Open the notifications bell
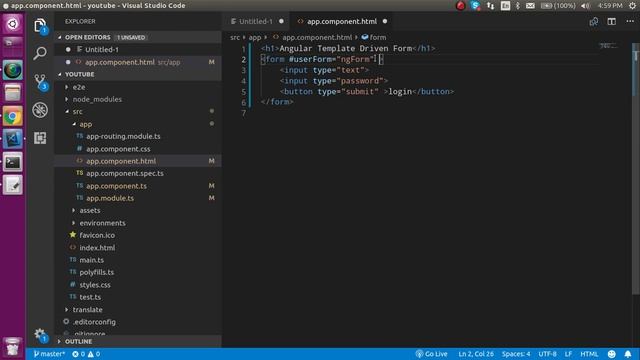The image size is (640, 360). pos(628,354)
